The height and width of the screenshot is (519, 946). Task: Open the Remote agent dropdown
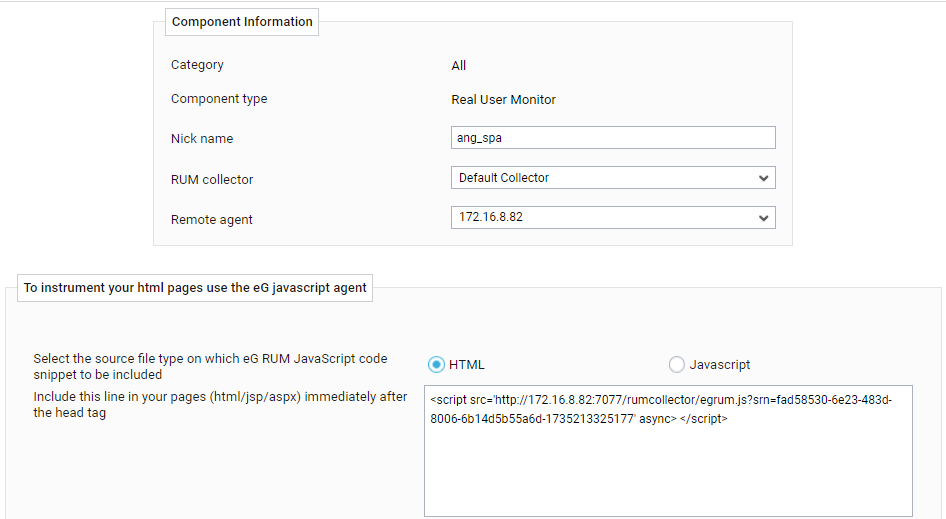[x=613, y=217]
